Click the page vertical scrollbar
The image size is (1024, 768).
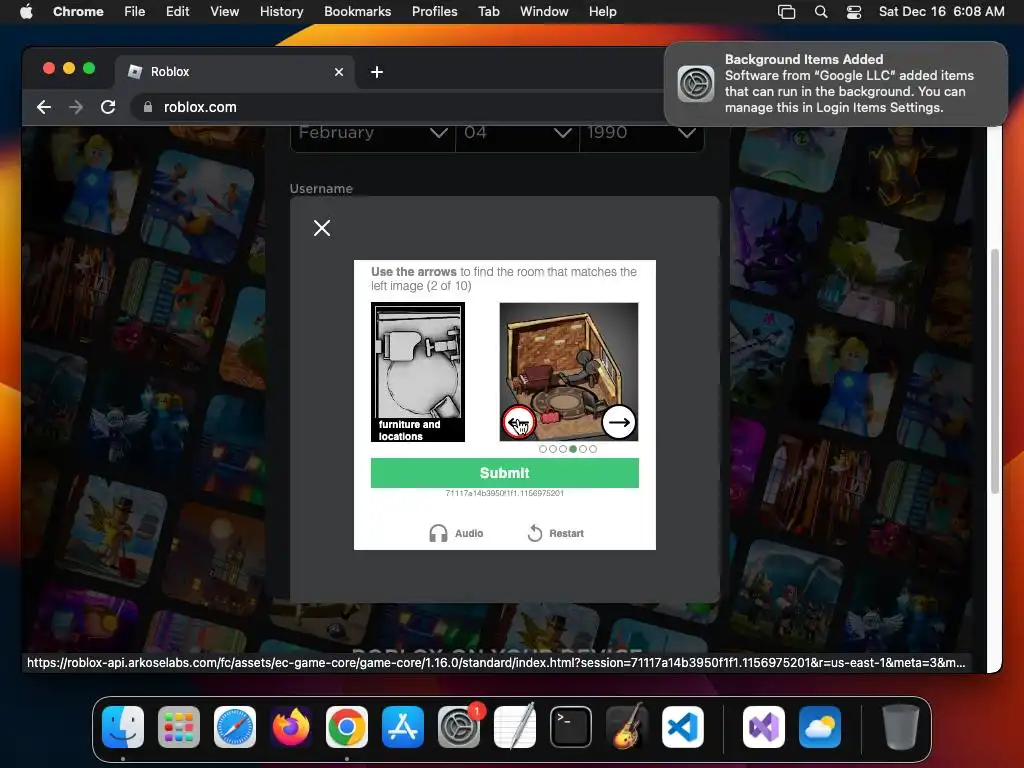[995, 371]
